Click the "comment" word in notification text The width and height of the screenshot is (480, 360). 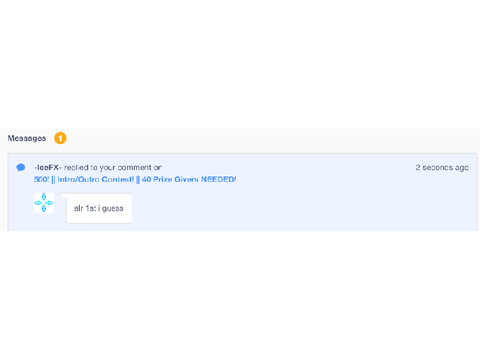pos(134,167)
